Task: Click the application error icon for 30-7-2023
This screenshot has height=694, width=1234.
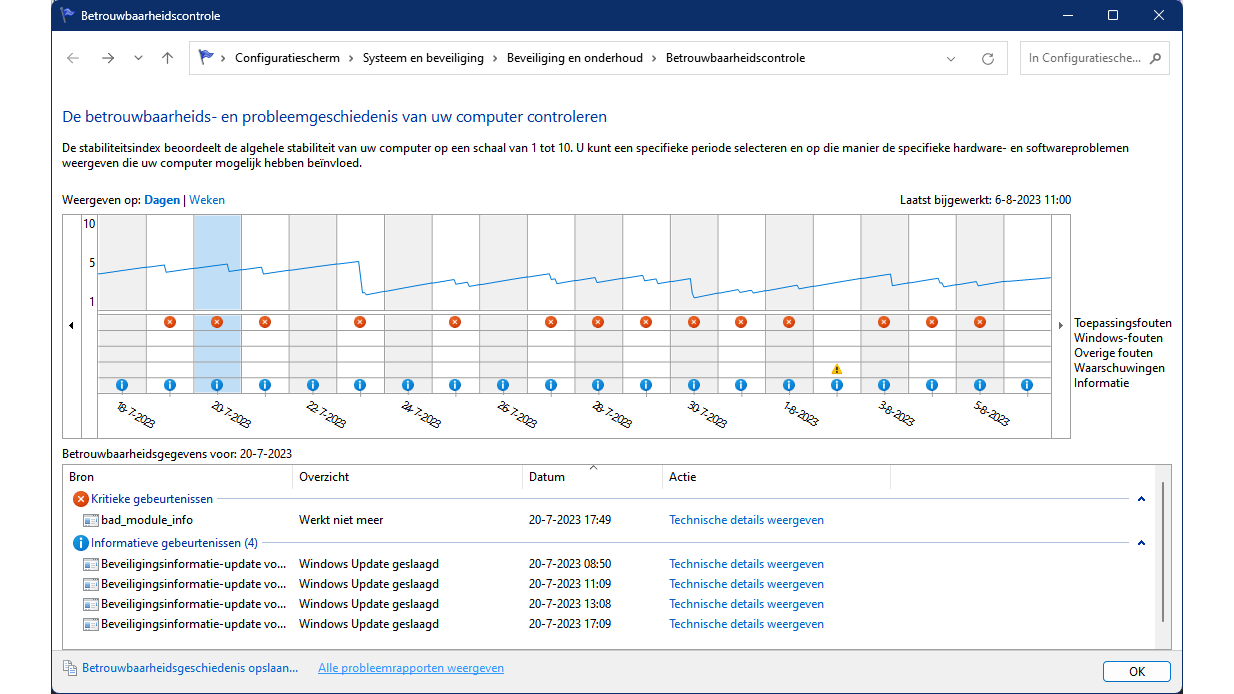Action: pos(693,322)
